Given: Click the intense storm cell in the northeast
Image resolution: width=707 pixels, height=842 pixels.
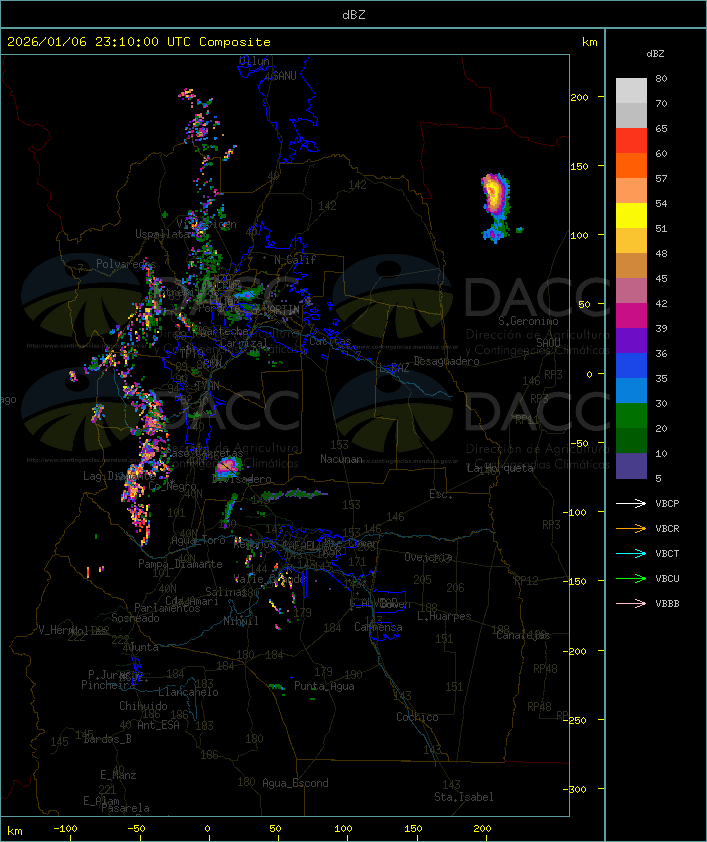Looking at the screenshot, I should (x=494, y=196).
